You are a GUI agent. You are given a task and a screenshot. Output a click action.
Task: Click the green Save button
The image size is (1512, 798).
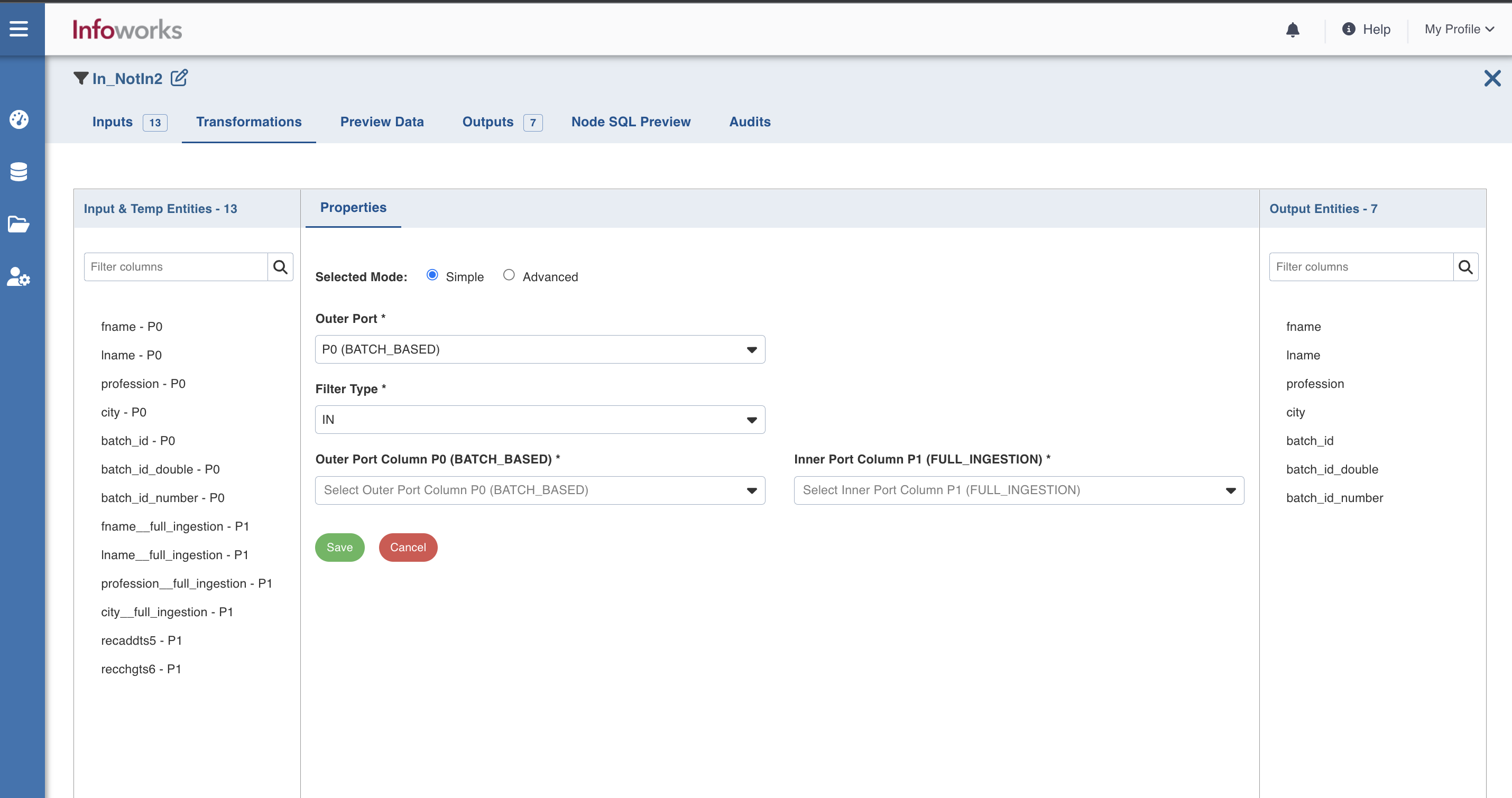coord(340,548)
